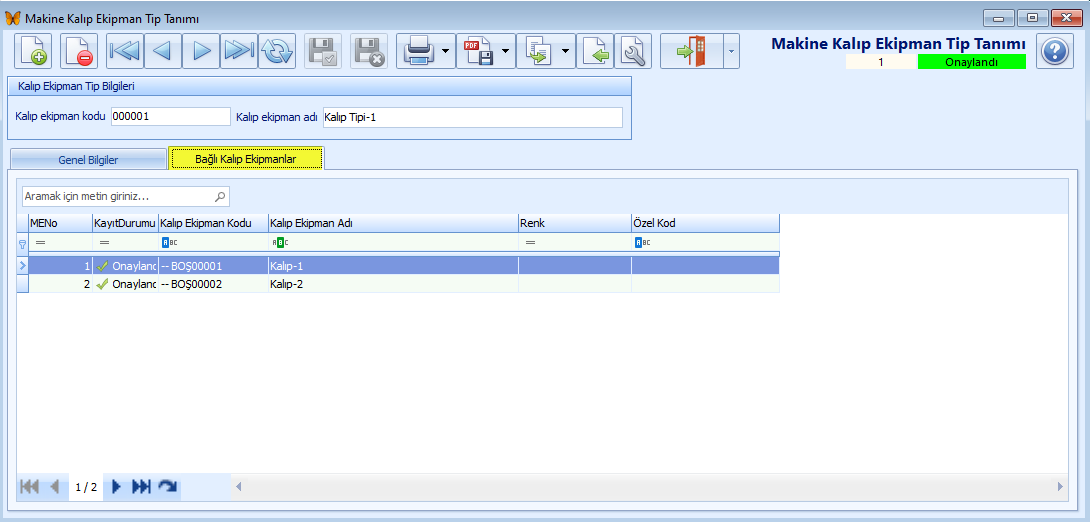Click the new record icon with green plus

pyautogui.click(x=34, y=51)
